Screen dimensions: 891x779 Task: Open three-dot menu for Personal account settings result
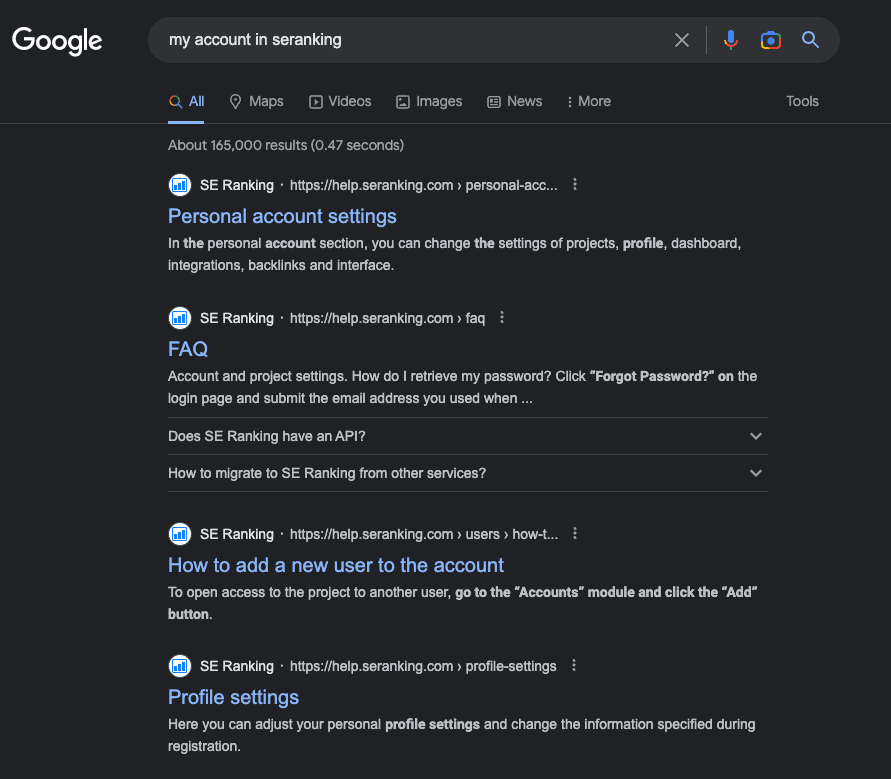575,184
